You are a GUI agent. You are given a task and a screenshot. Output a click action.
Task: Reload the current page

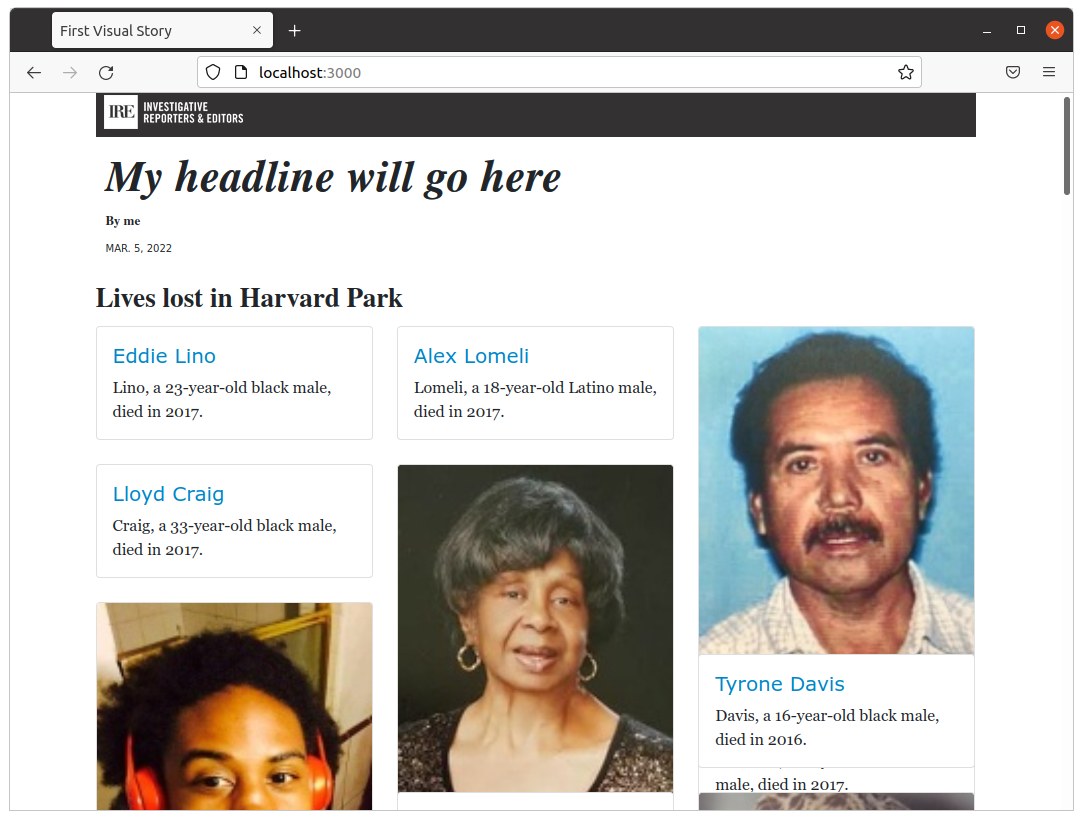pyautogui.click(x=106, y=73)
